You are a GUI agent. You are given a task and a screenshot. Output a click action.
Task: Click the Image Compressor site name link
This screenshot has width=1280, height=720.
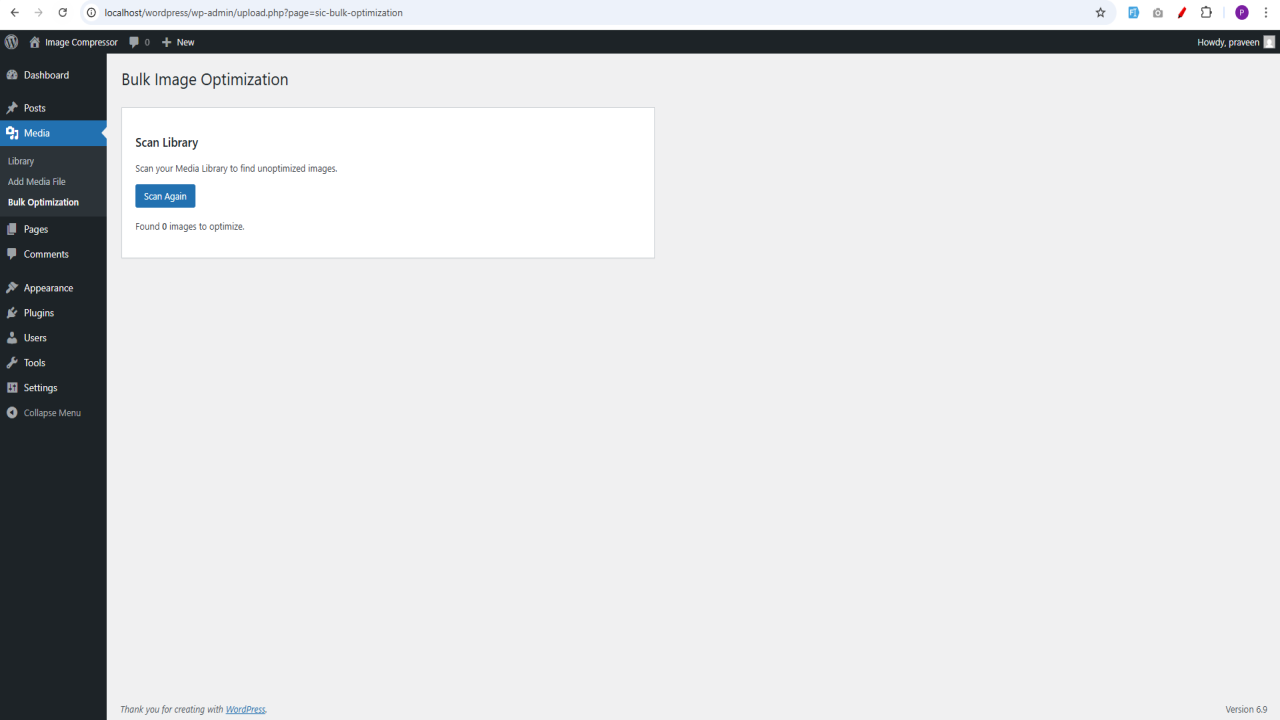[x=81, y=42]
